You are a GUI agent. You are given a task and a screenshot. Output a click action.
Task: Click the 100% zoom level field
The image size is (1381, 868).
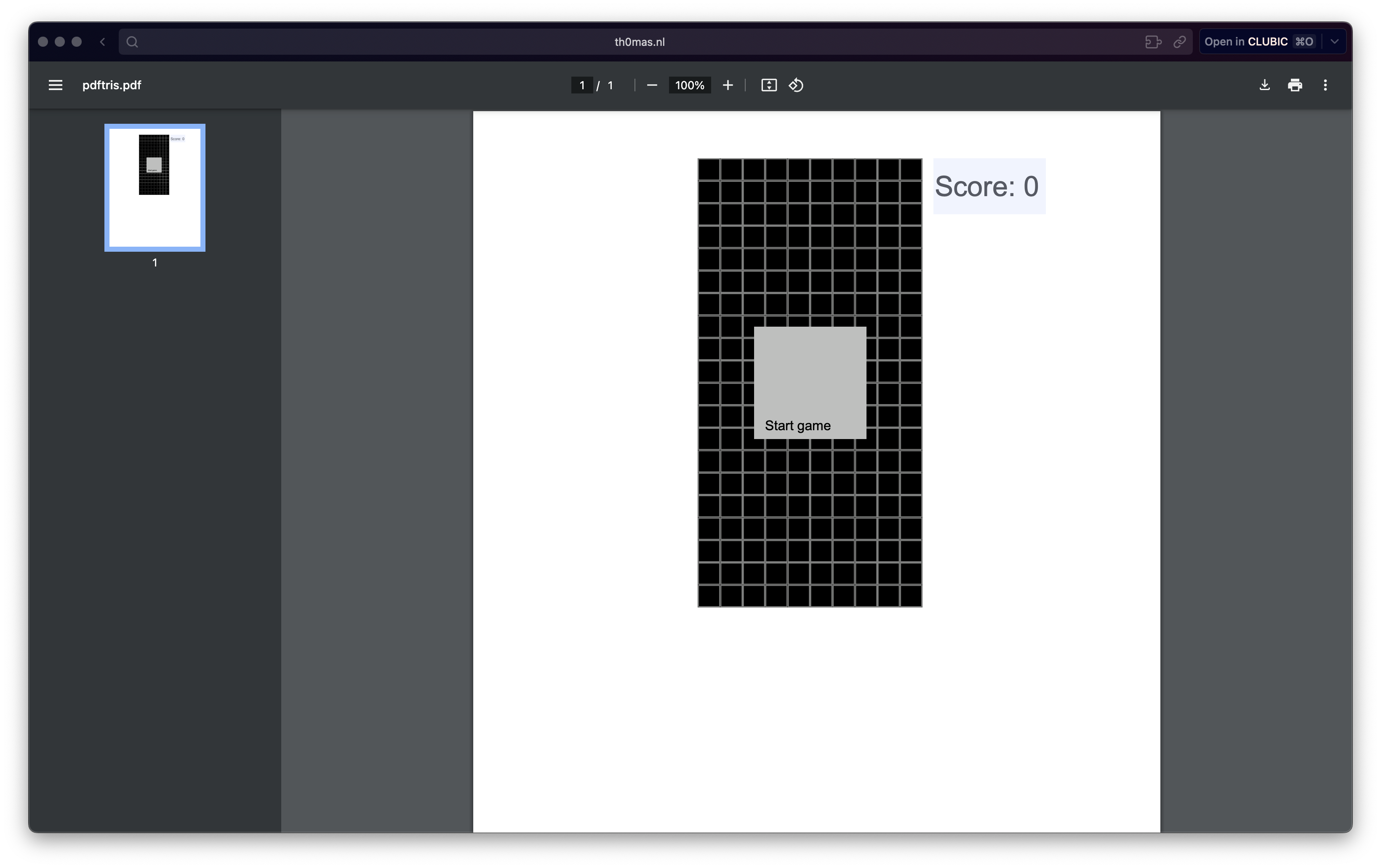[x=689, y=85]
